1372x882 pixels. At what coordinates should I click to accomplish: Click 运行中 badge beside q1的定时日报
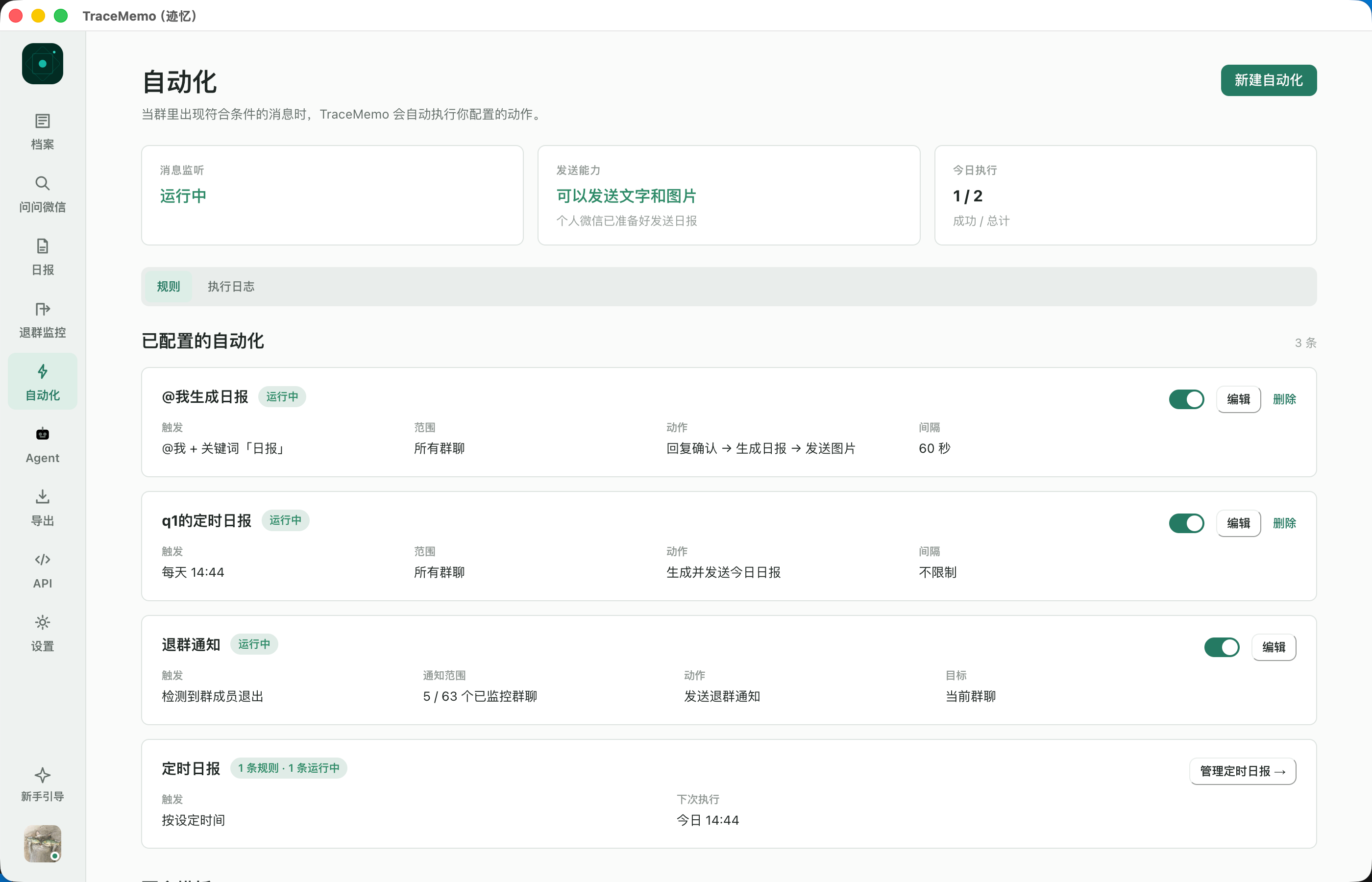tap(286, 520)
